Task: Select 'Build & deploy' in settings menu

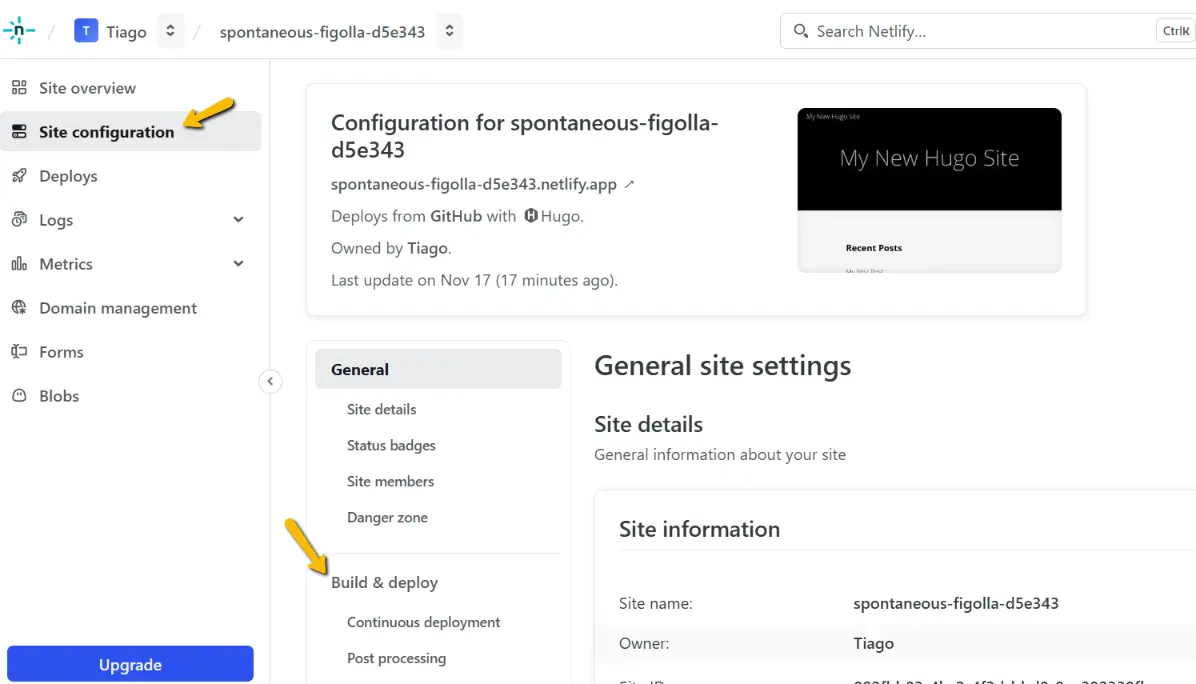Action: (384, 582)
